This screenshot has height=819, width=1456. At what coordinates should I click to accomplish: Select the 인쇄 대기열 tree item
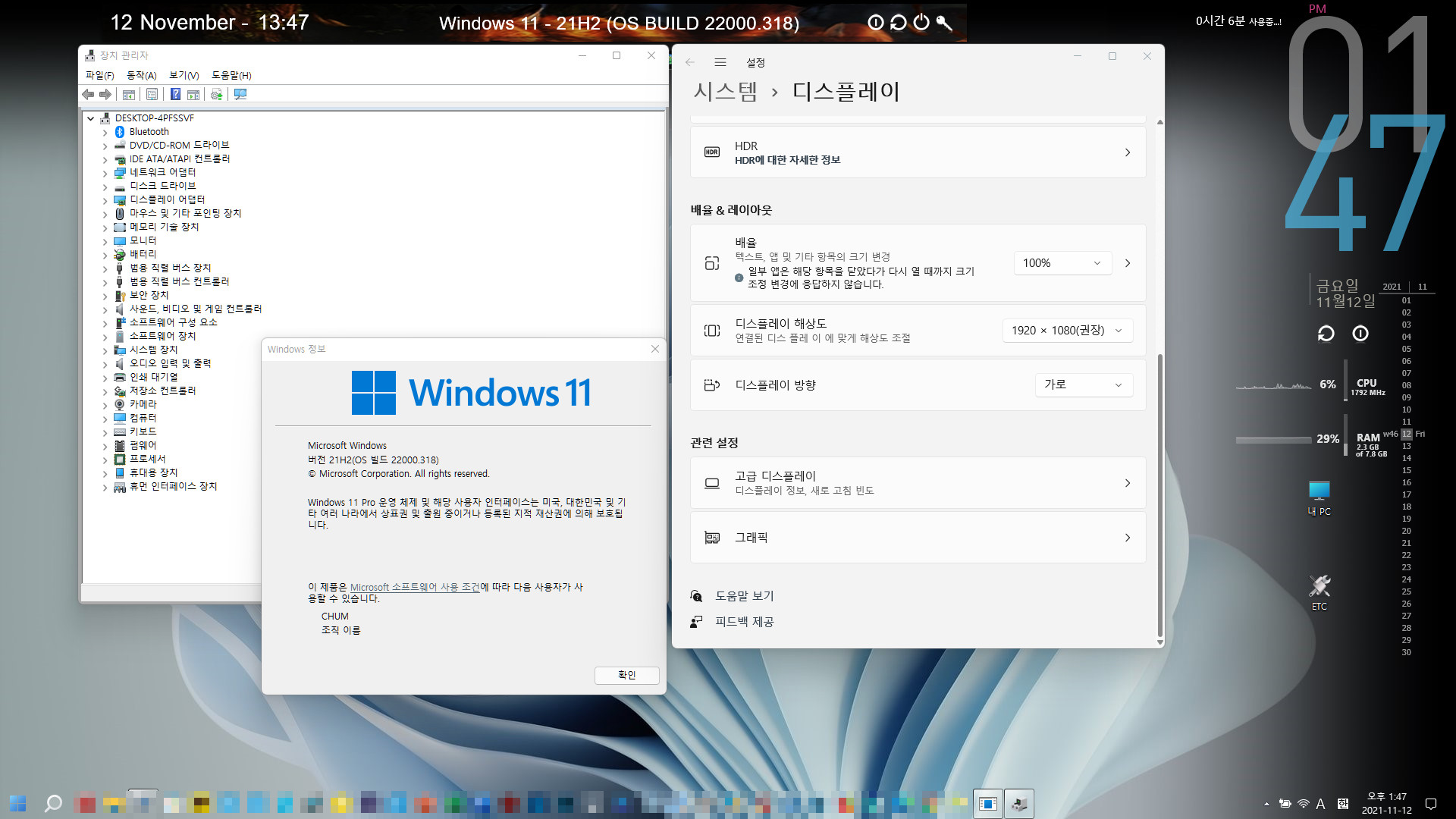[x=153, y=377]
